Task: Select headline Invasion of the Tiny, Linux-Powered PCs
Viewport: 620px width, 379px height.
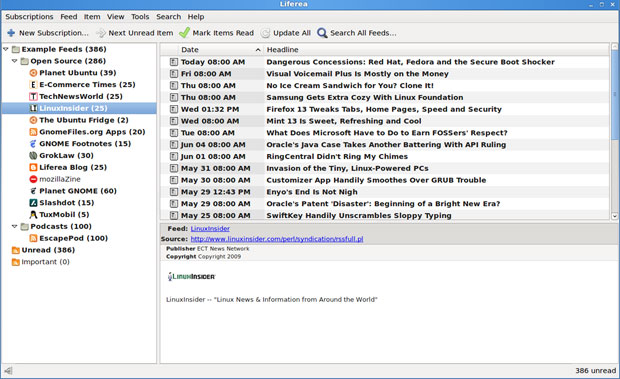Action: tap(347, 169)
